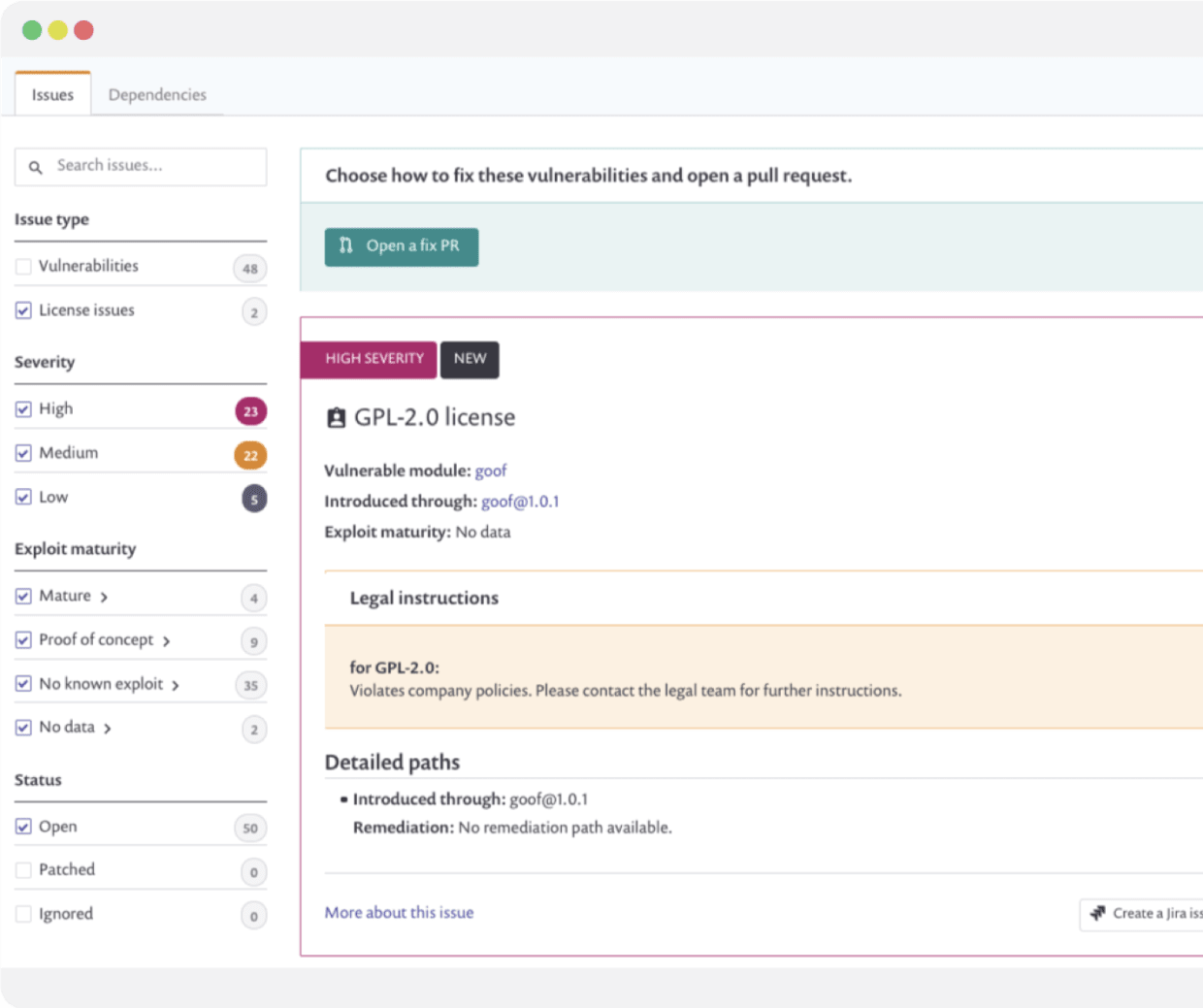The height and width of the screenshot is (1008, 1203).
Task: Click the Vulnerabilities count badge 48
Action: coord(250,269)
